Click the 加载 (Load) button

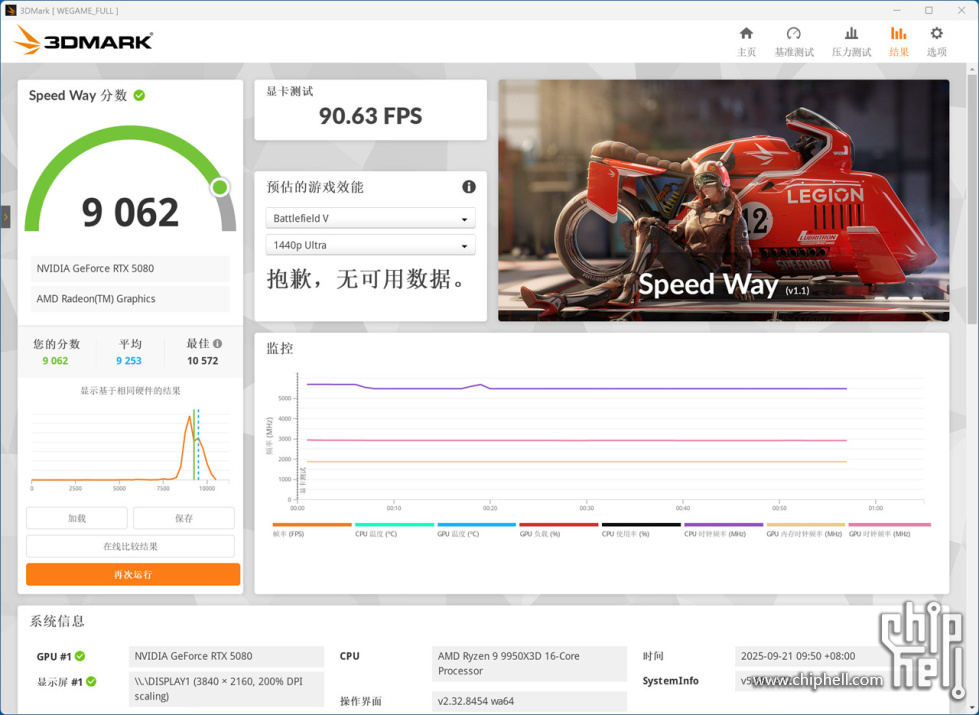(77, 518)
